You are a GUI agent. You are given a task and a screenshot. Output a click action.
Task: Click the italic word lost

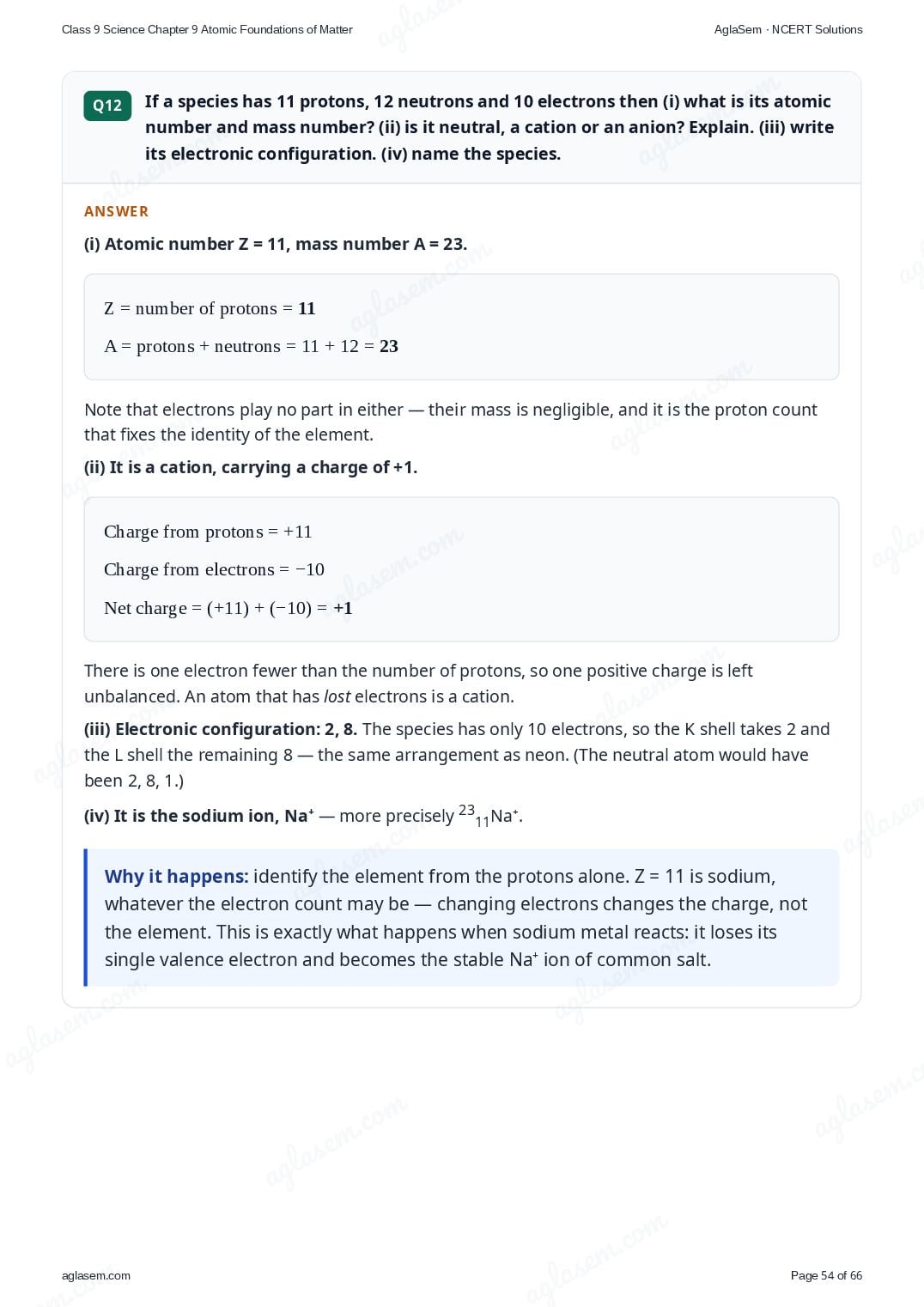[x=337, y=696]
